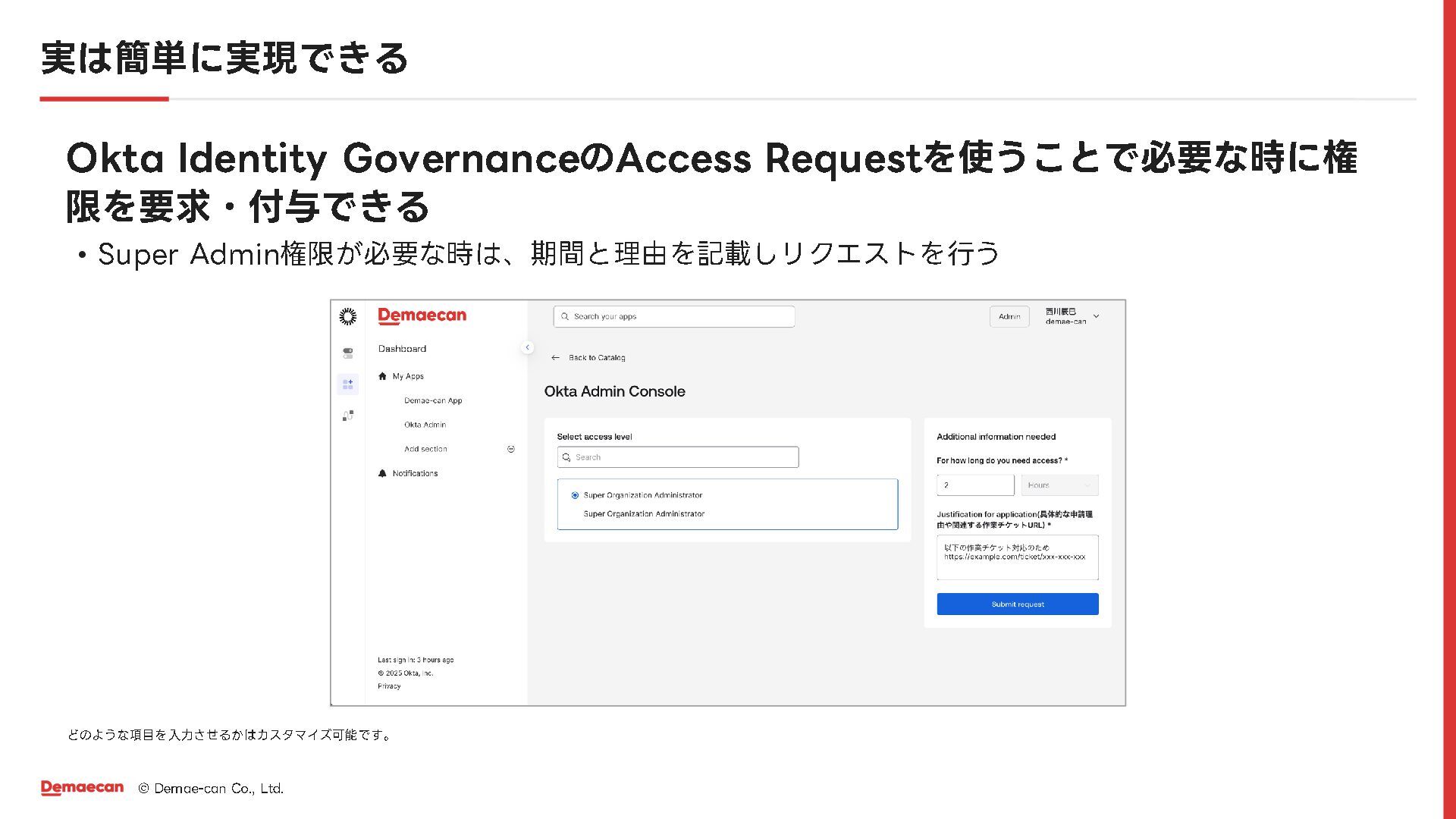Click the access duration number field
The width and height of the screenshot is (1456, 819).
[974, 485]
